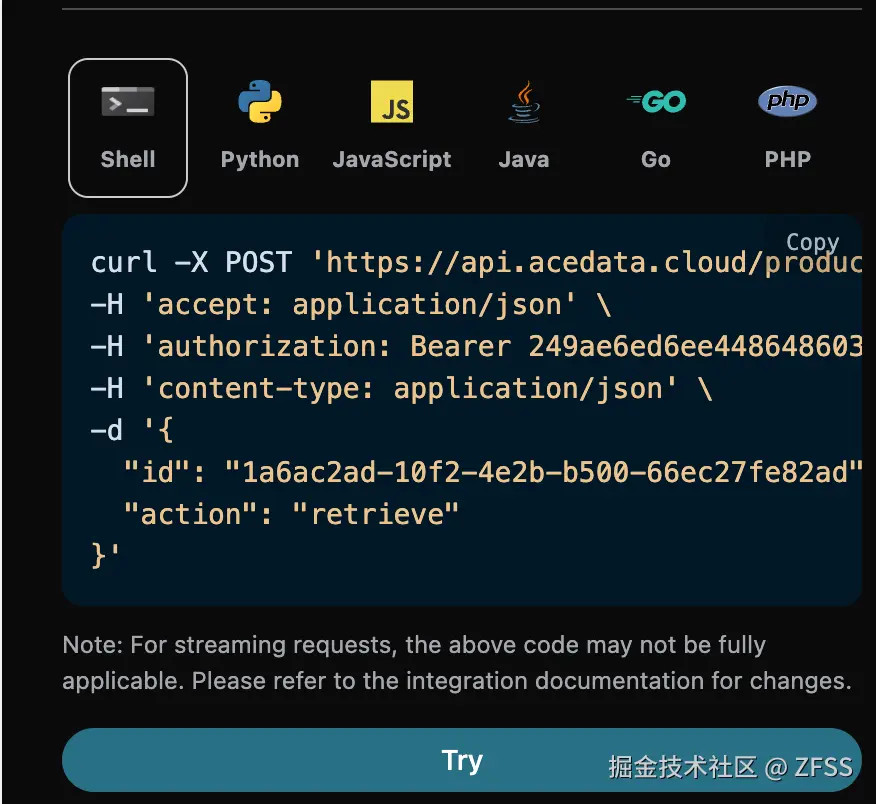
Task: Click the Python snake logo icon
Action: point(260,101)
